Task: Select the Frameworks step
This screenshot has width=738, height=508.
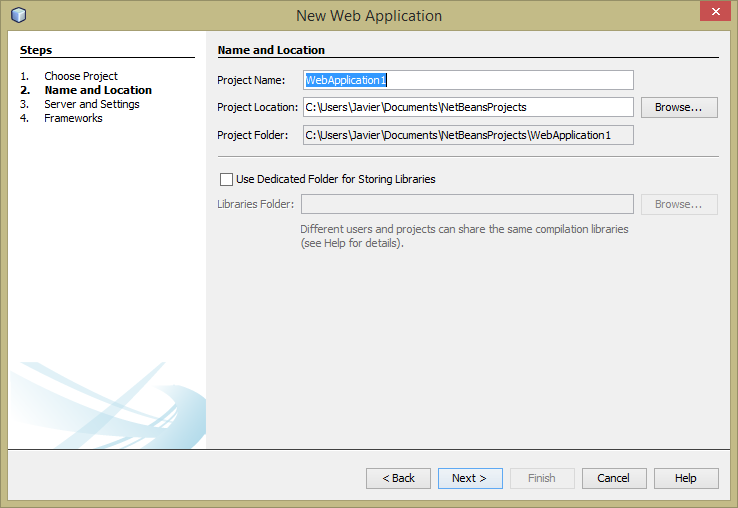Action: click(x=73, y=118)
